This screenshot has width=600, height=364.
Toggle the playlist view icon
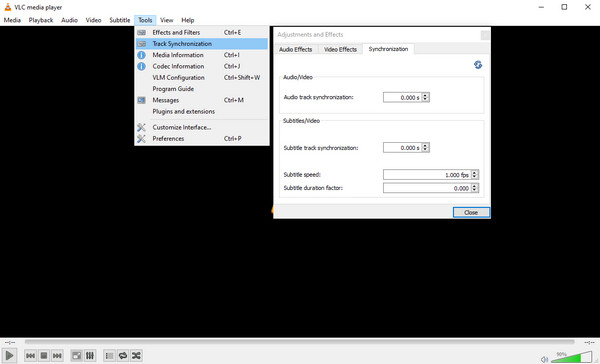coord(109,356)
